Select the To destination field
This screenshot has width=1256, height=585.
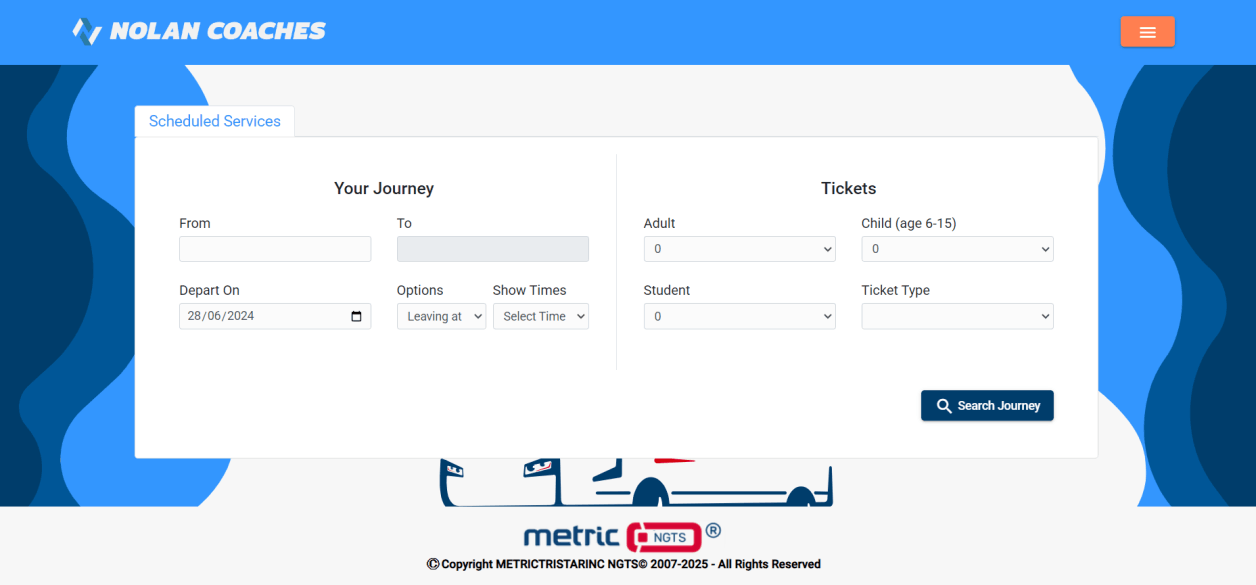point(492,249)
